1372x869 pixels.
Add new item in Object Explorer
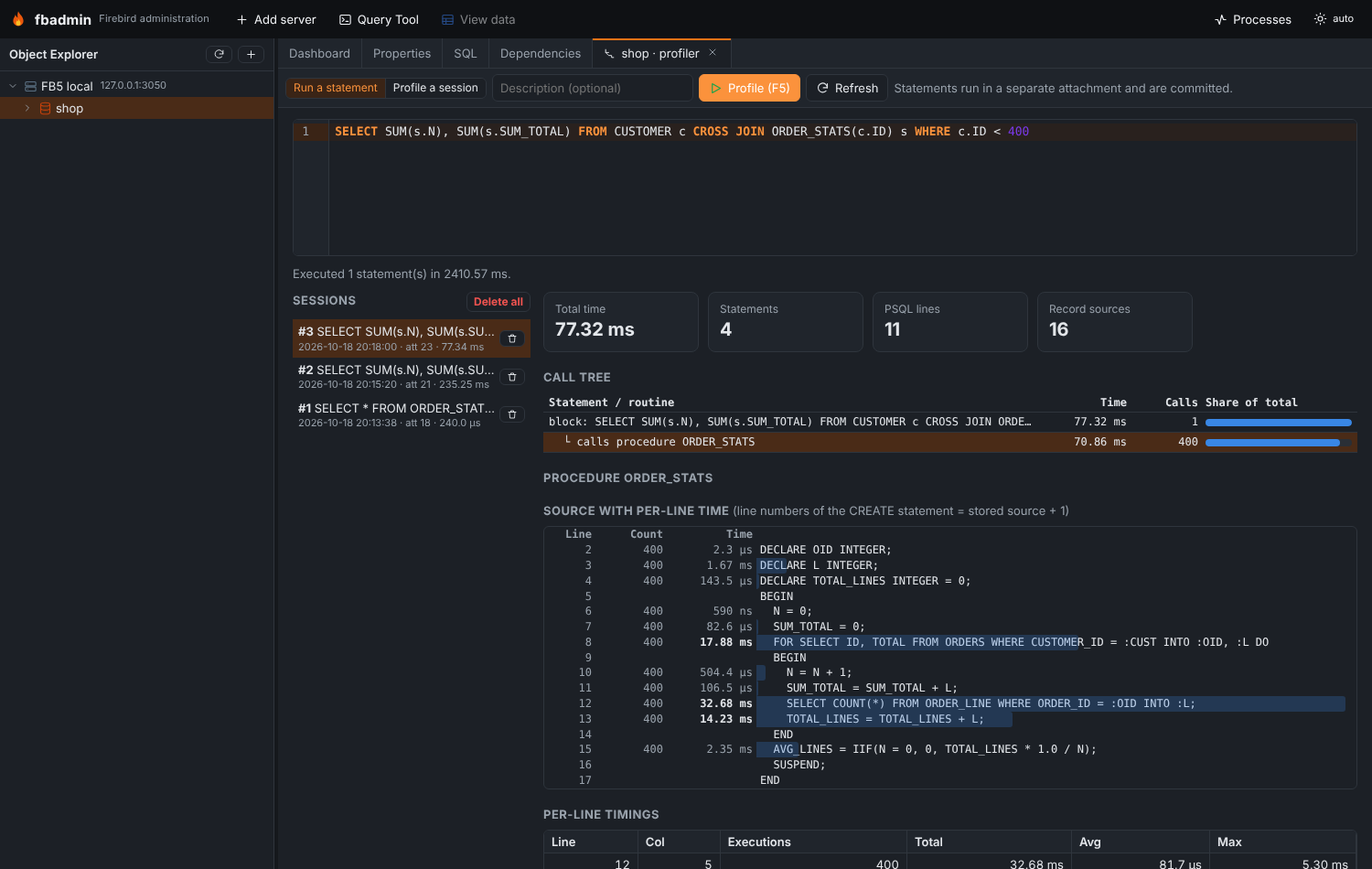251,54
